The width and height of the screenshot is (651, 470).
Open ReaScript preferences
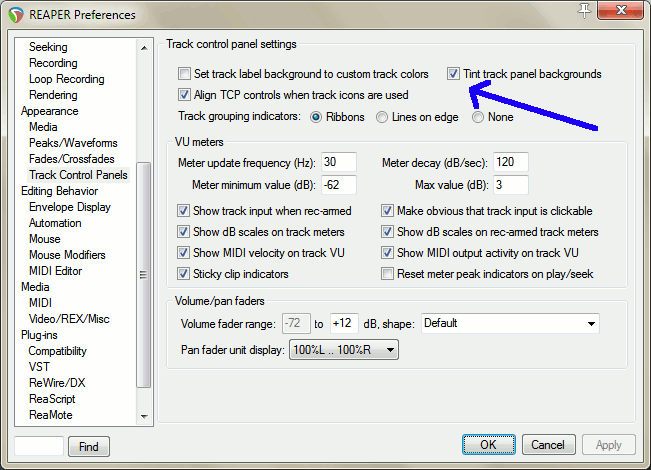52,399
